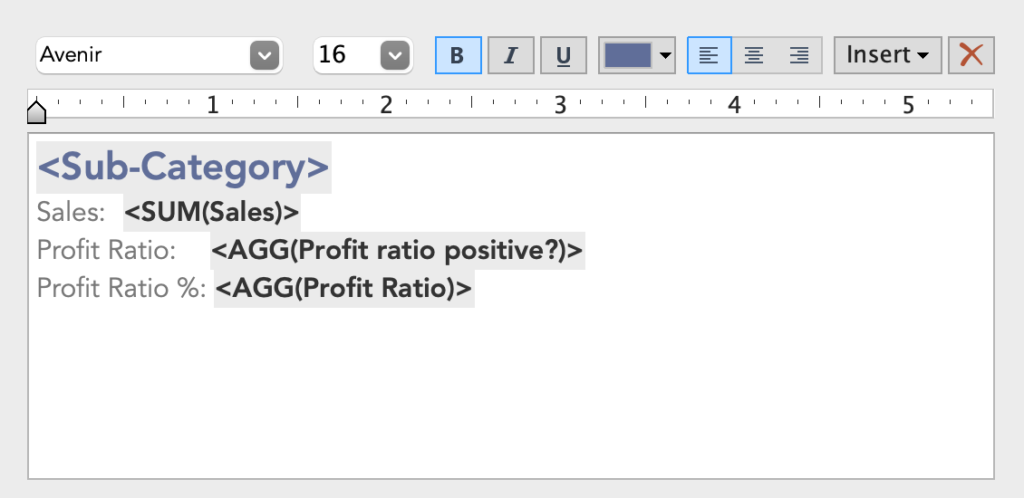Click the <AGG(Profit Ratio)> field
1024x498 pixels.
pos(343,289)
